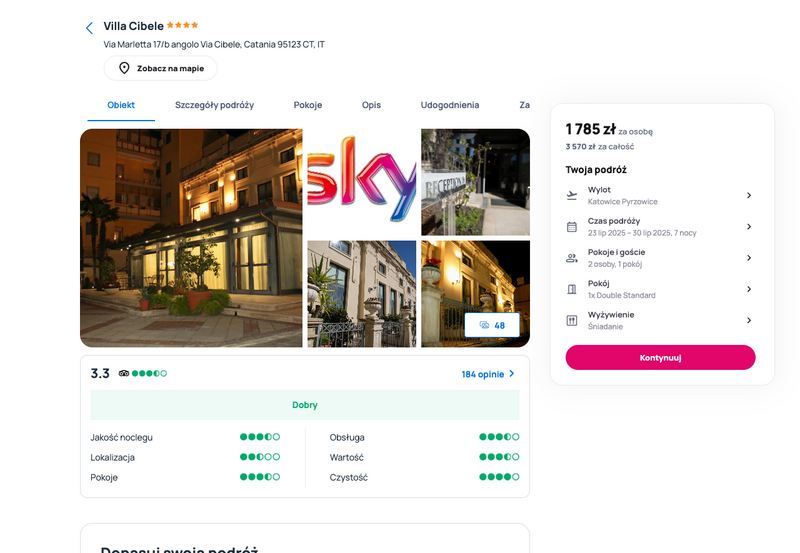Image resolution: width=800 pixels, height=553 pixels.
Task: Click the 3.3 rating score
Action: pos(100,373)
